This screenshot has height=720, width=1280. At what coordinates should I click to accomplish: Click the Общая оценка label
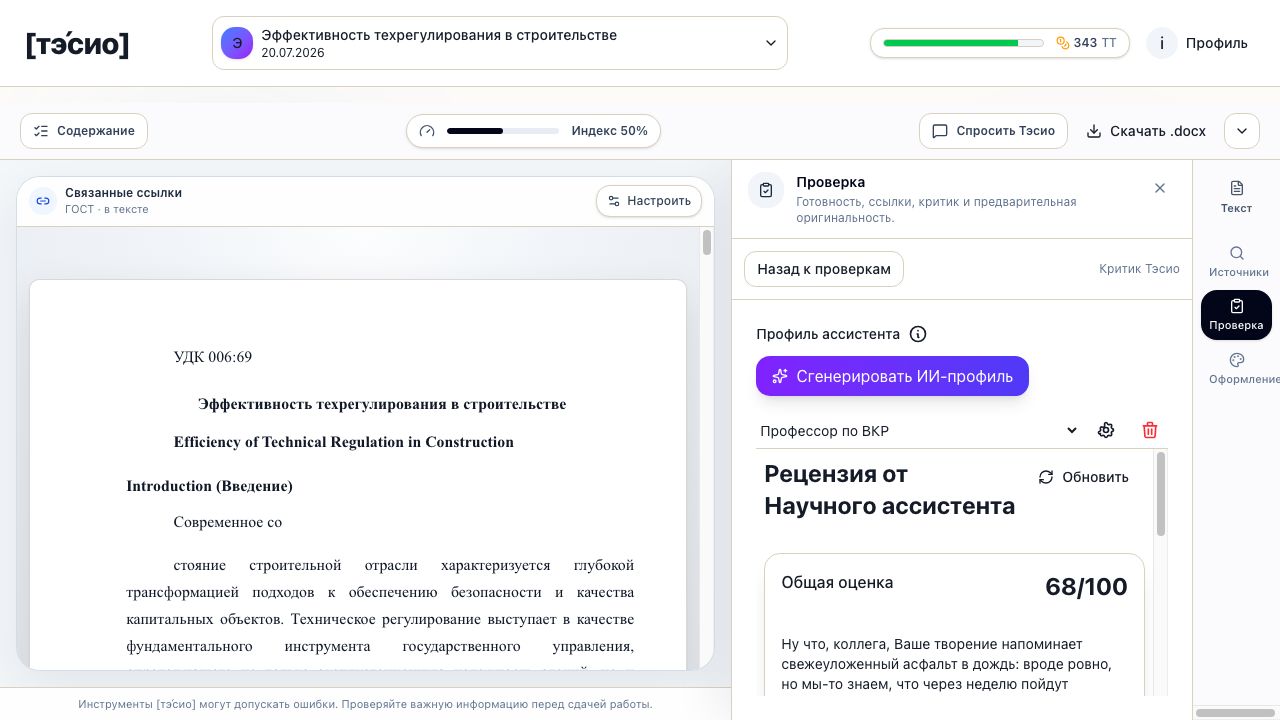(x=837, y=583)
